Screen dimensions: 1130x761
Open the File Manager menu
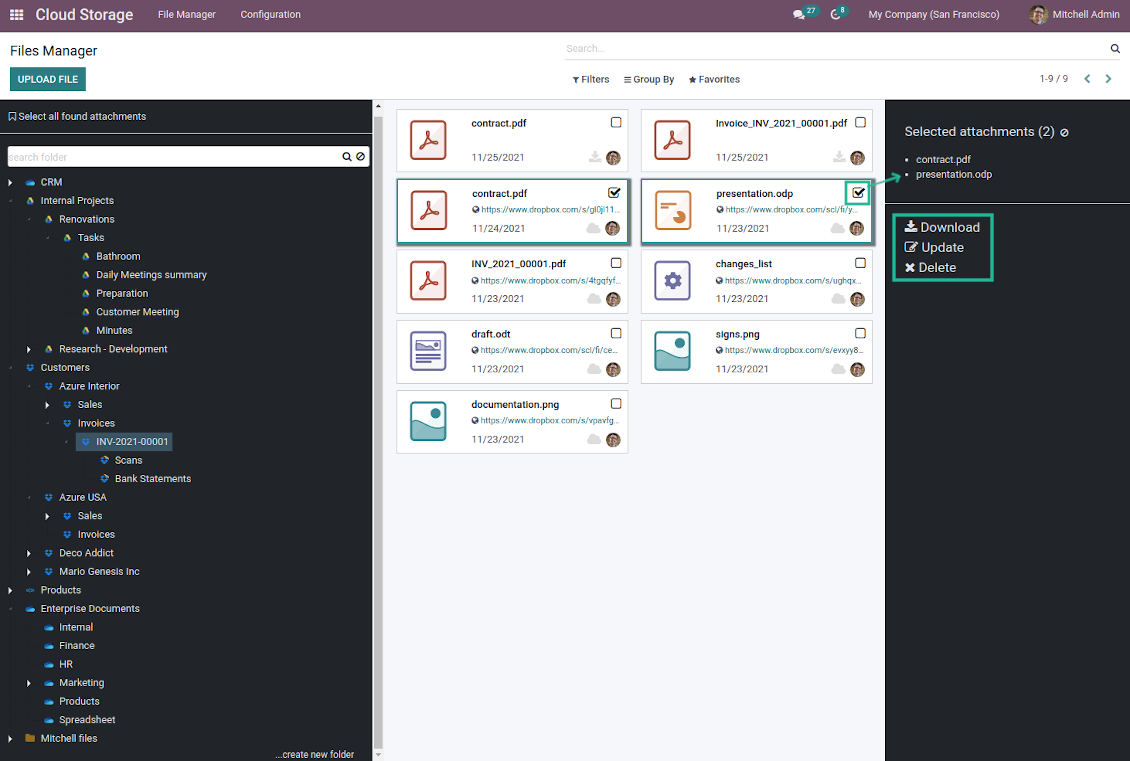[x=187, y=14]
